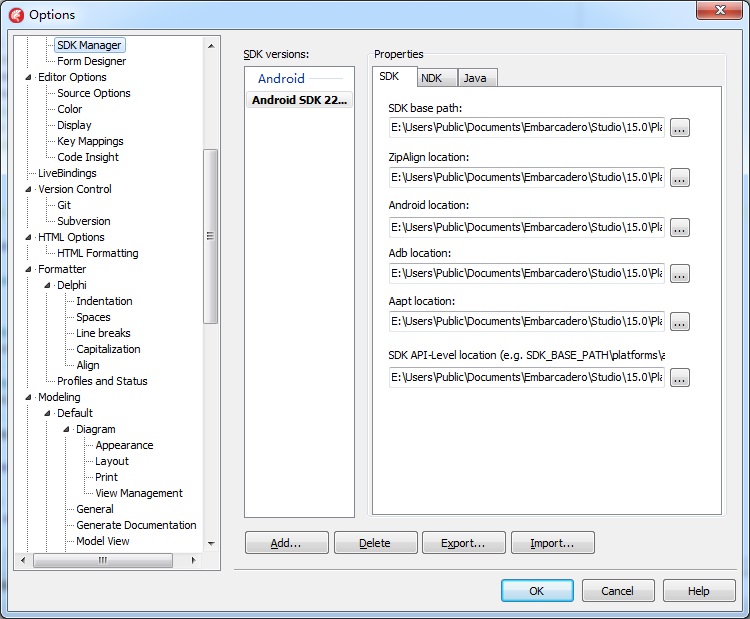Screen dimensions: 750x619
Task: Select Spaces under Delphi
Action: point(93,318)
